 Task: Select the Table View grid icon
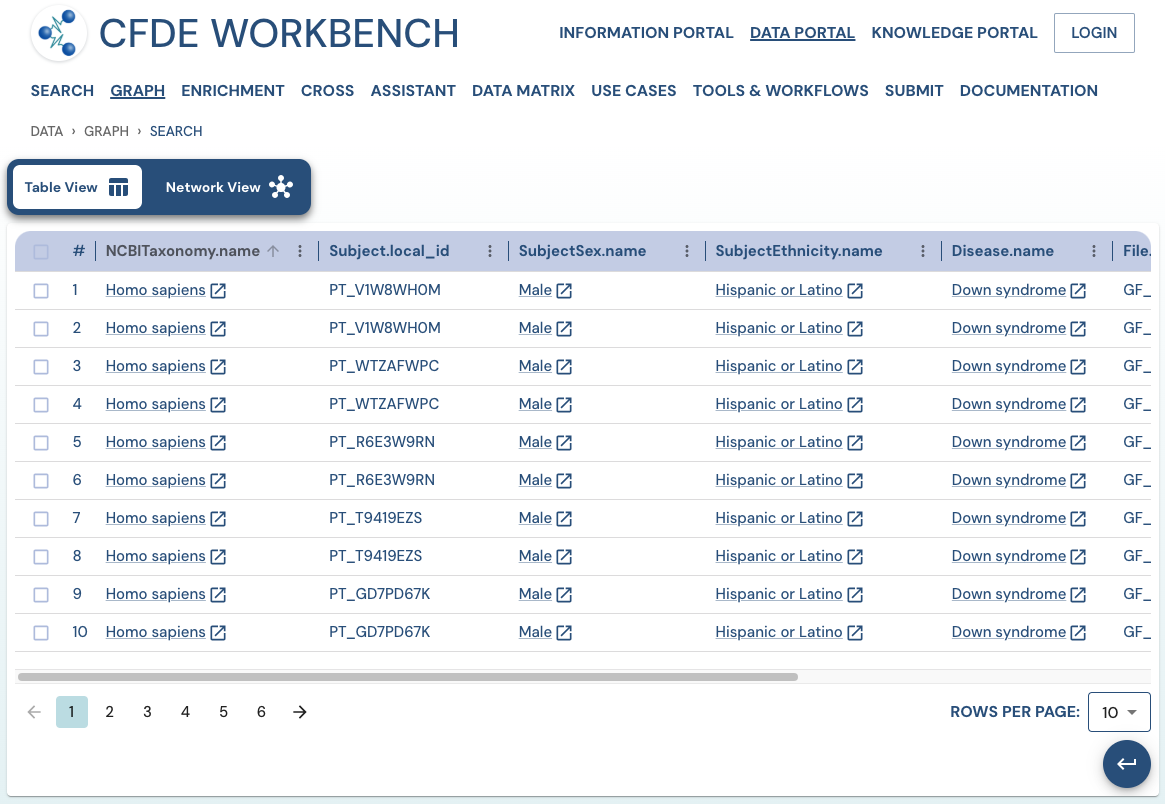pos(119,187)
